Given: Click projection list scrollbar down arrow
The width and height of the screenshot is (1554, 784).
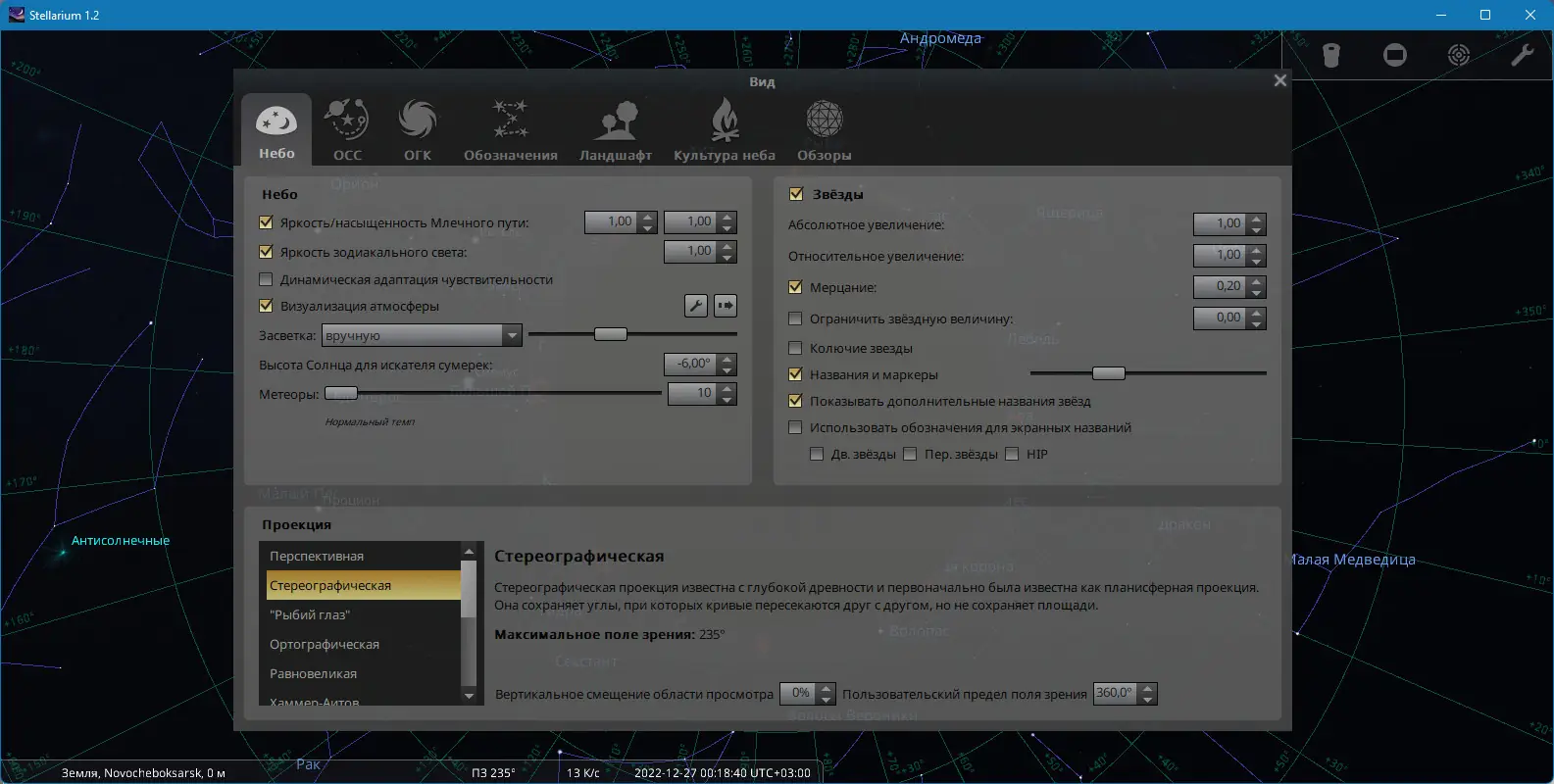Looking at the screenshot, I should click(468, 696).
